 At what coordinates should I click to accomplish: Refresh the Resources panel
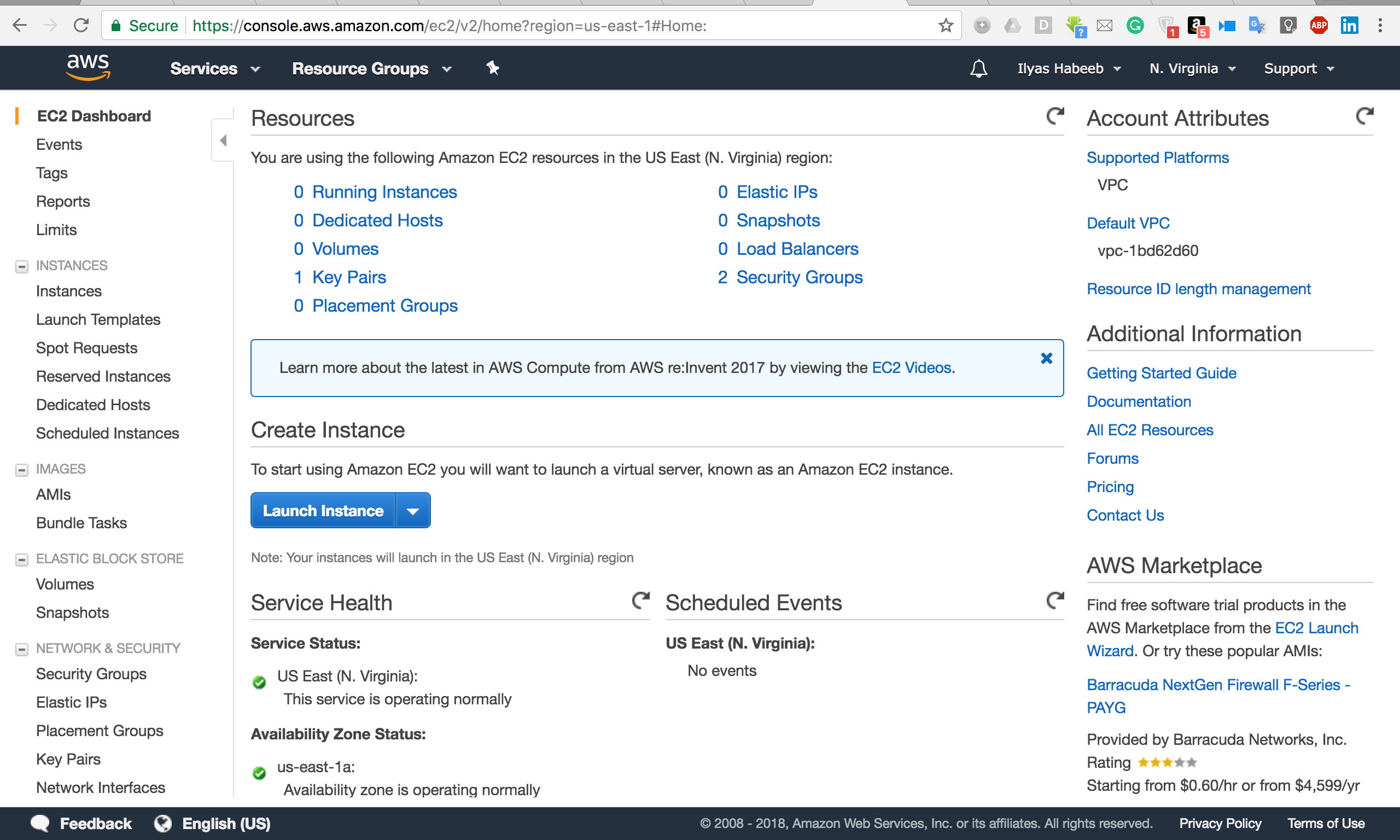[x=1054, y=116]
